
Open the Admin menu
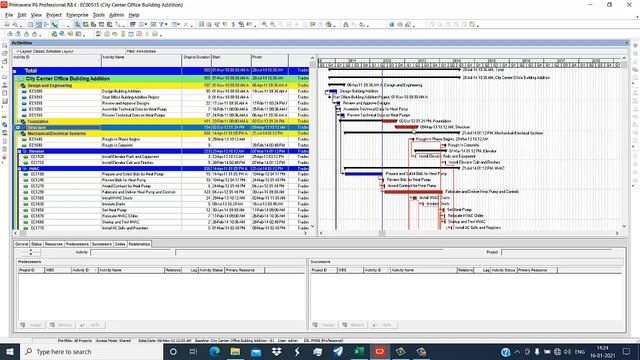tap(117, 15)
